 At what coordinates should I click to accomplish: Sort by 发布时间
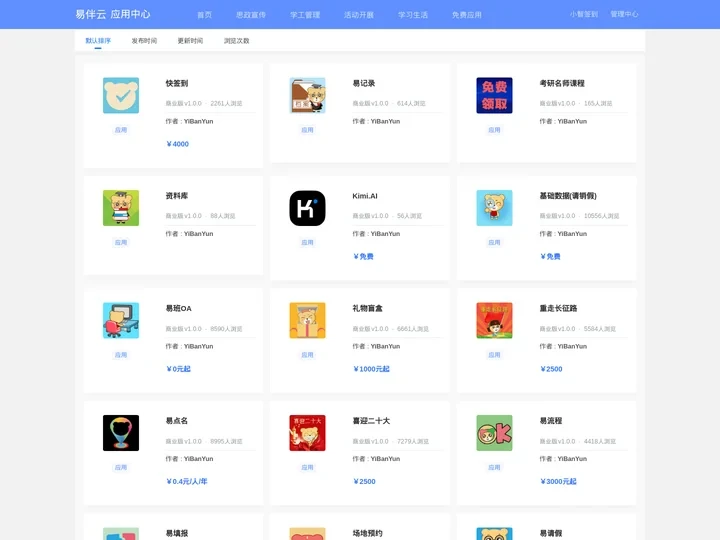point(144,41)
